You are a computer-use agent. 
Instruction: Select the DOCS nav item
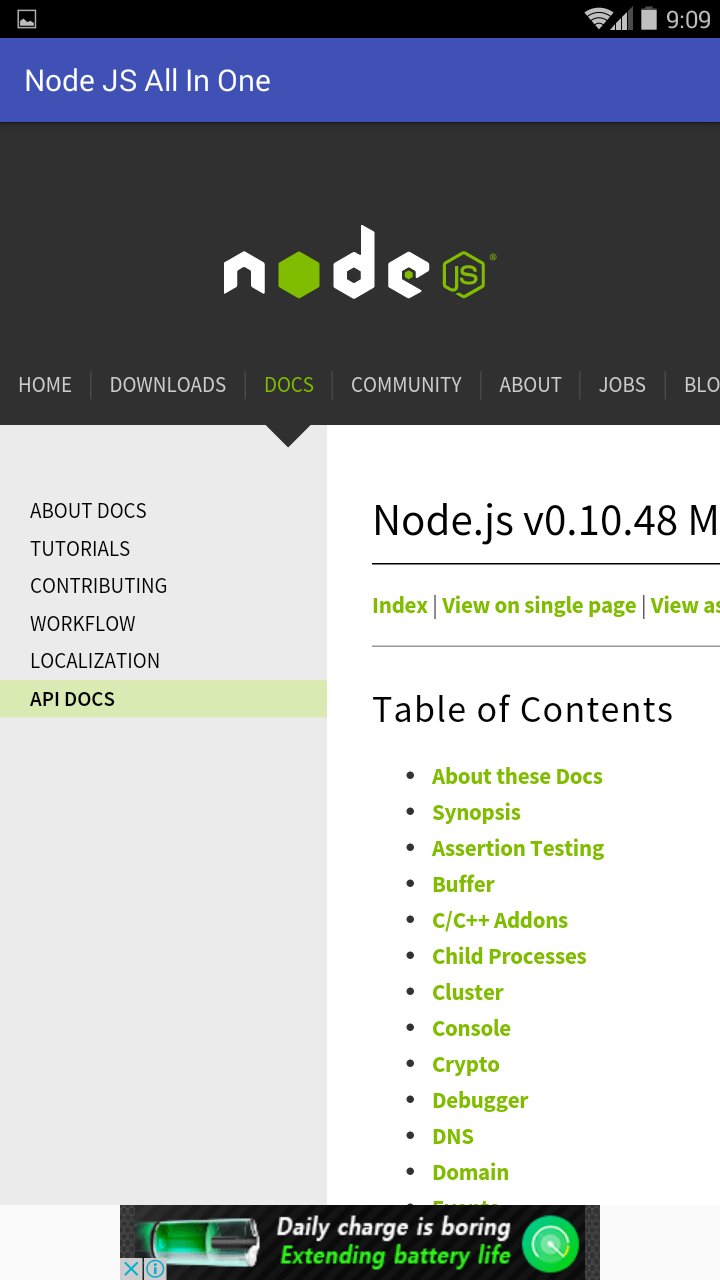point(289,385)
